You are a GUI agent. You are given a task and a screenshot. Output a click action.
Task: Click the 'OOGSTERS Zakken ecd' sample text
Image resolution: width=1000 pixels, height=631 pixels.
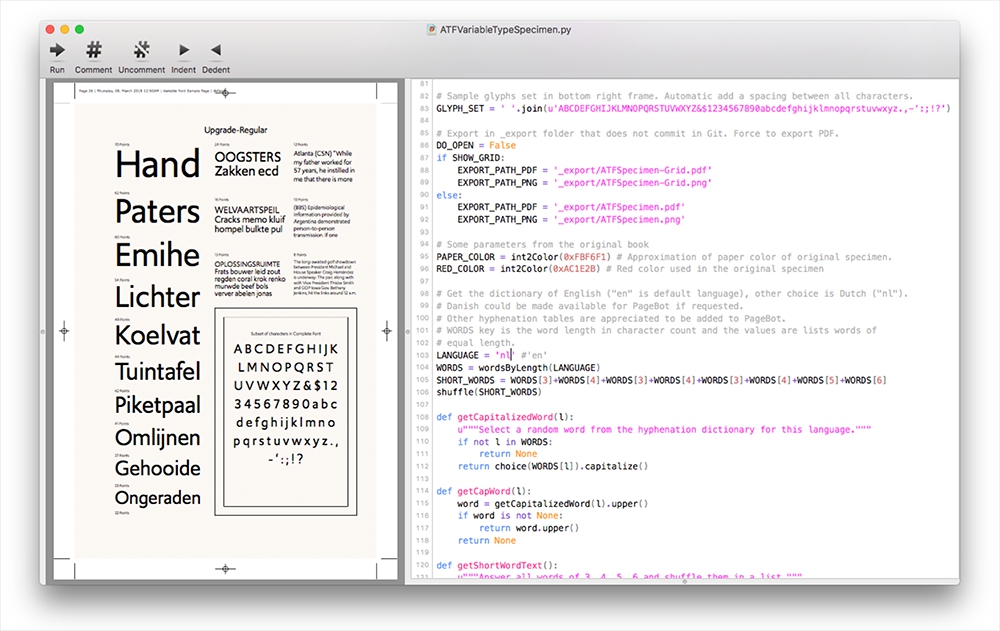pyautogui.click(x=247, y=164)
